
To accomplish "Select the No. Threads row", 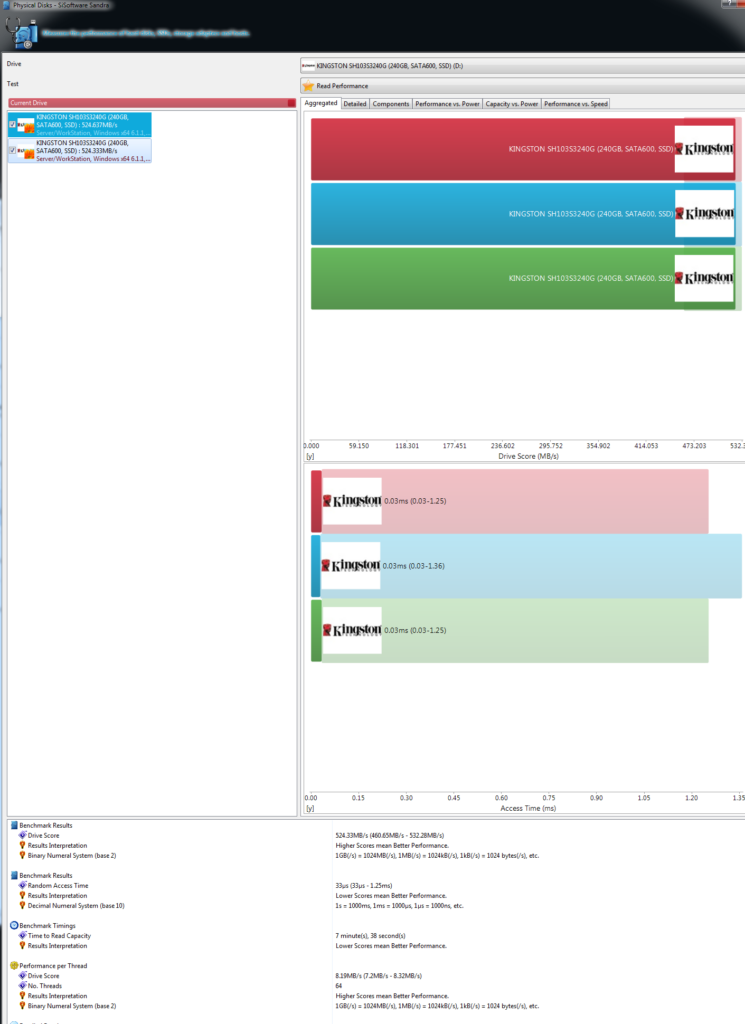I will point(44,985).
